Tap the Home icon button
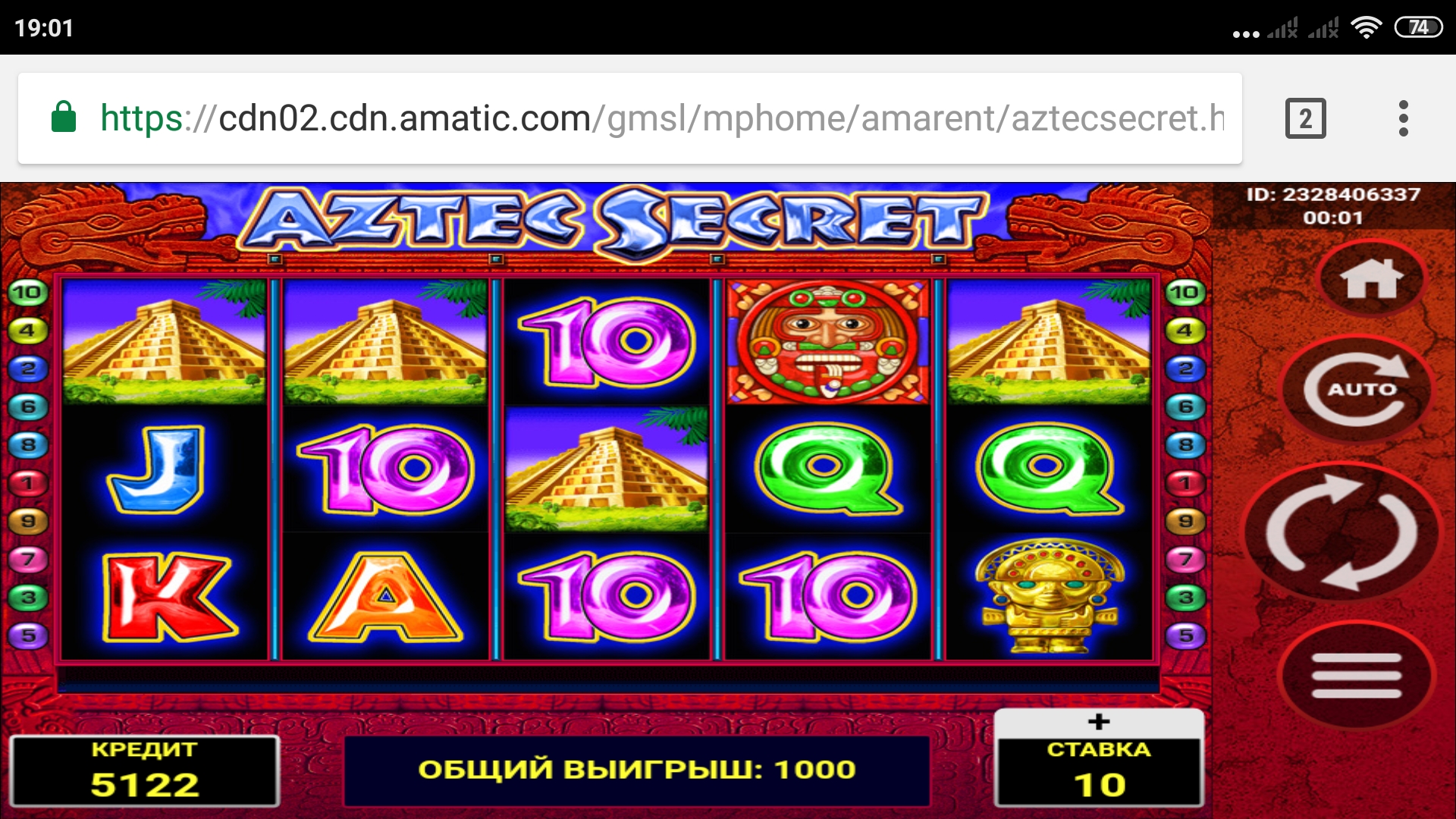 [1372, 278]
